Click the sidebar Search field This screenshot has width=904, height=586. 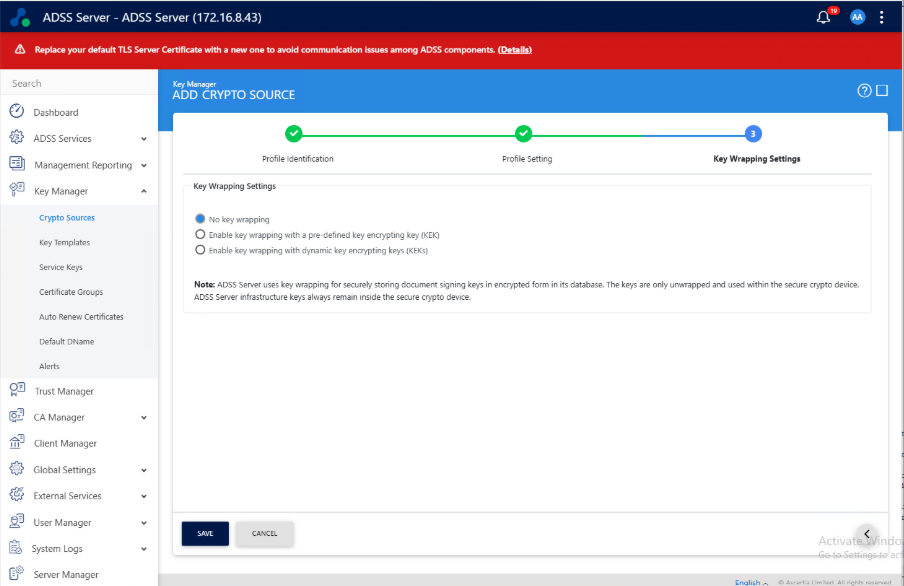tap(80, 83)
